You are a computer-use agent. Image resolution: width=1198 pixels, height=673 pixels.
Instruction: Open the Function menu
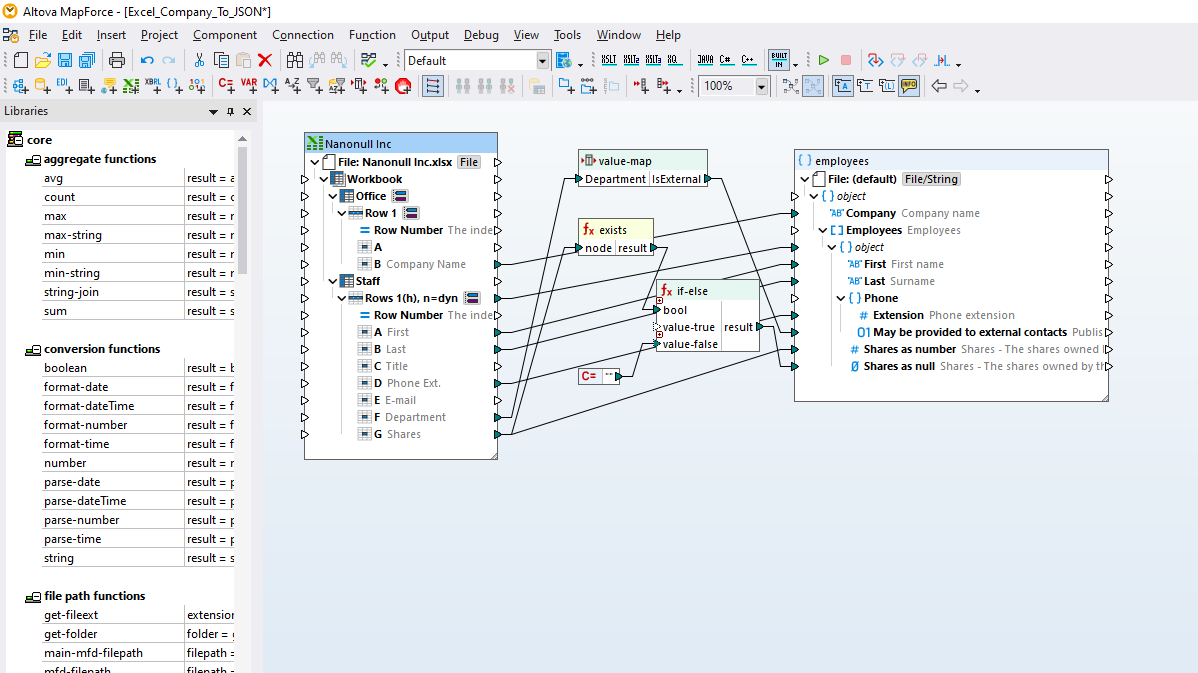(372, 34)
